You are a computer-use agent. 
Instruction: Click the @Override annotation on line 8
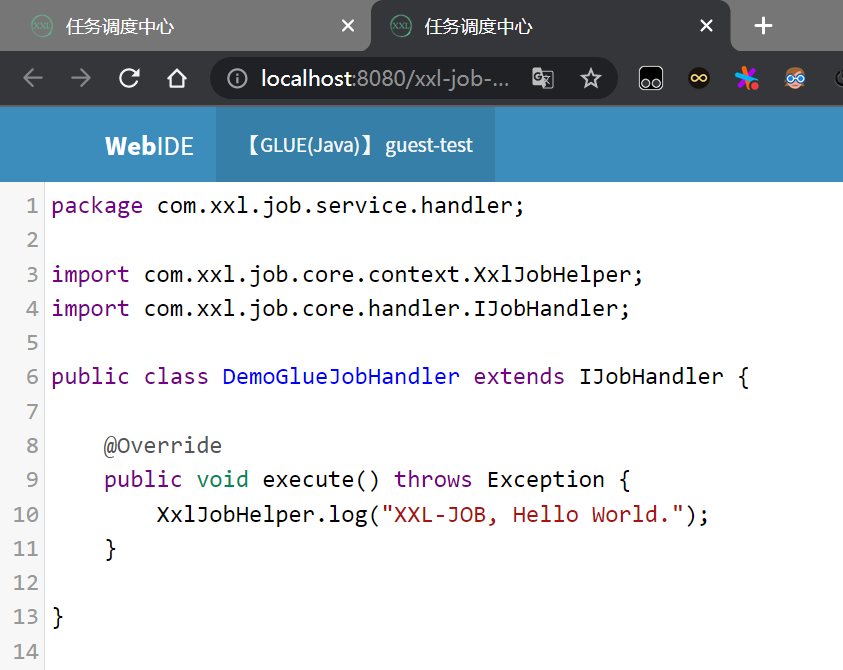coord(160,445)
